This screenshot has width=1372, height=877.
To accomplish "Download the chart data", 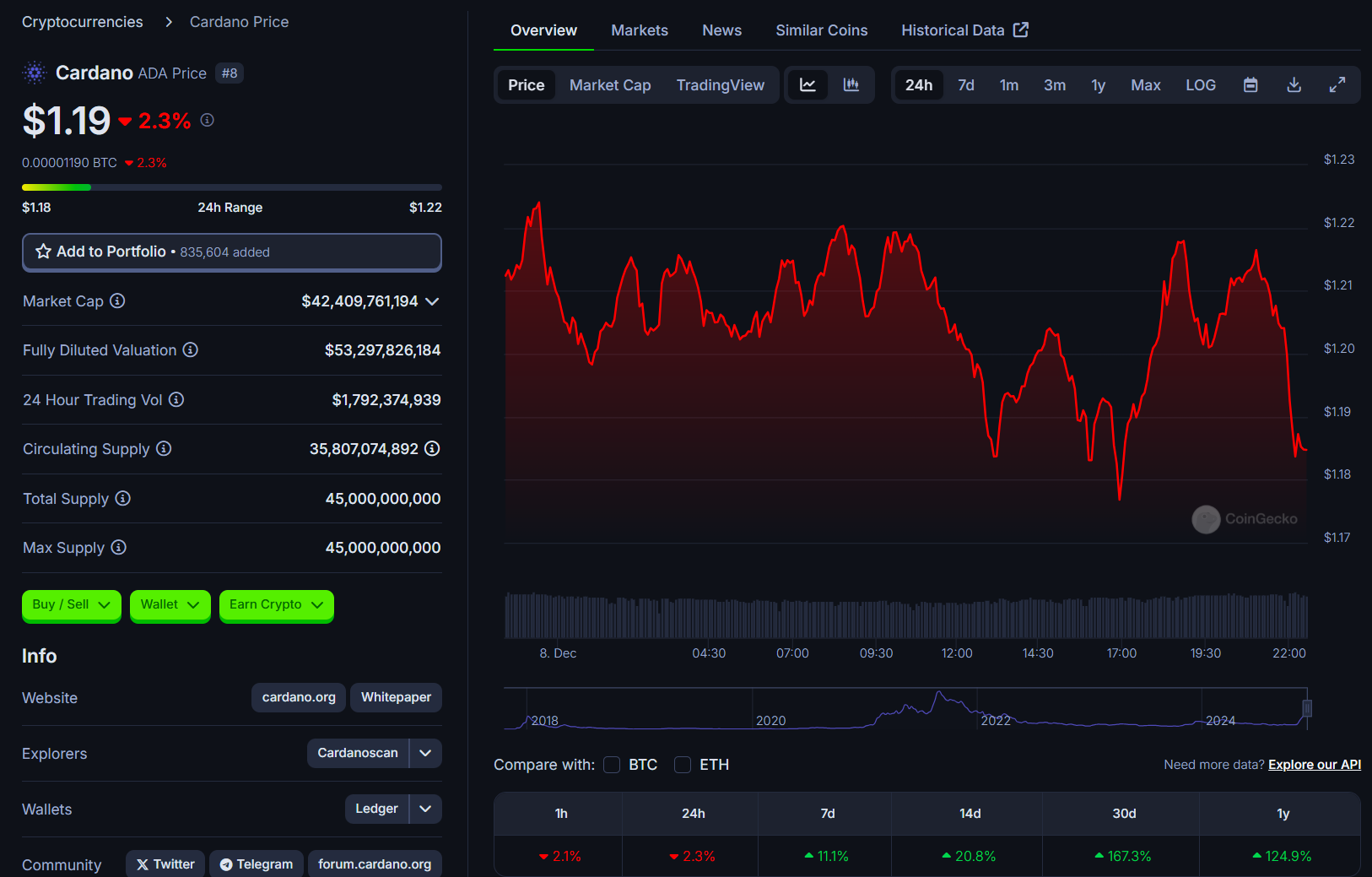I will click(1294, 85).
